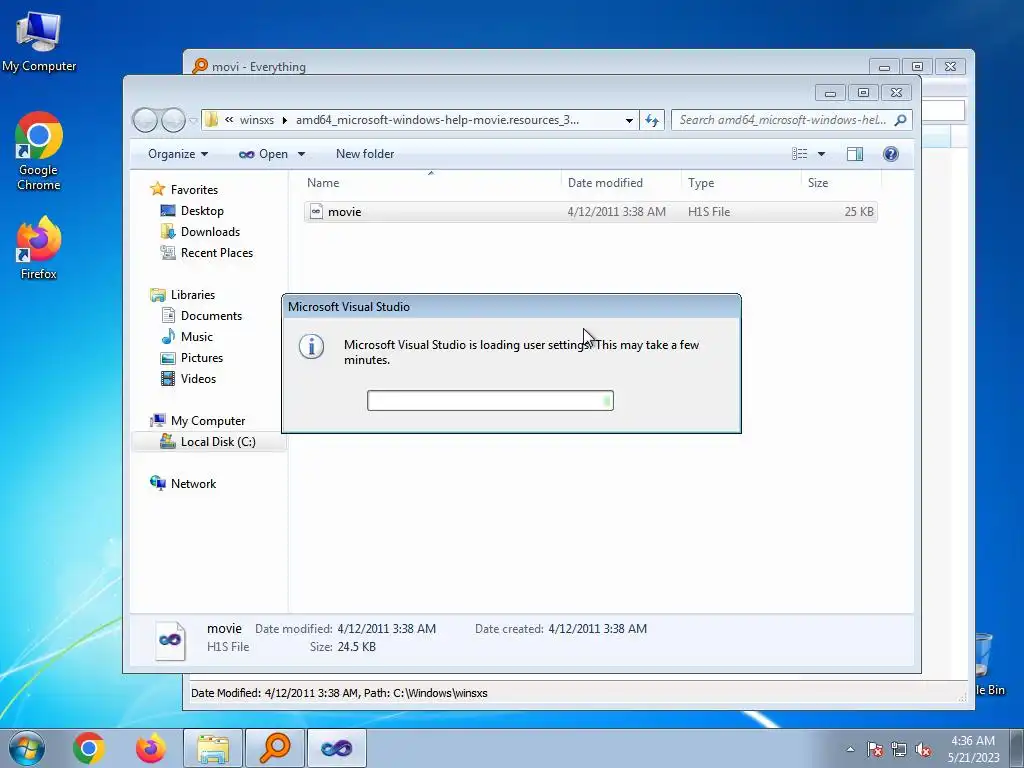Click the Visual Studio loading progress bar
This screenshot has height=768, width=1024.
pos(490,400)
